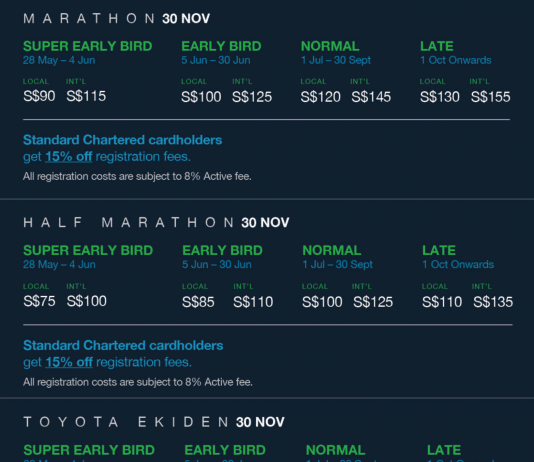Click the TOYOTA EKIDEN 30 NOV heading
Viewport: 534px width, 462px height.
point(154,422)
